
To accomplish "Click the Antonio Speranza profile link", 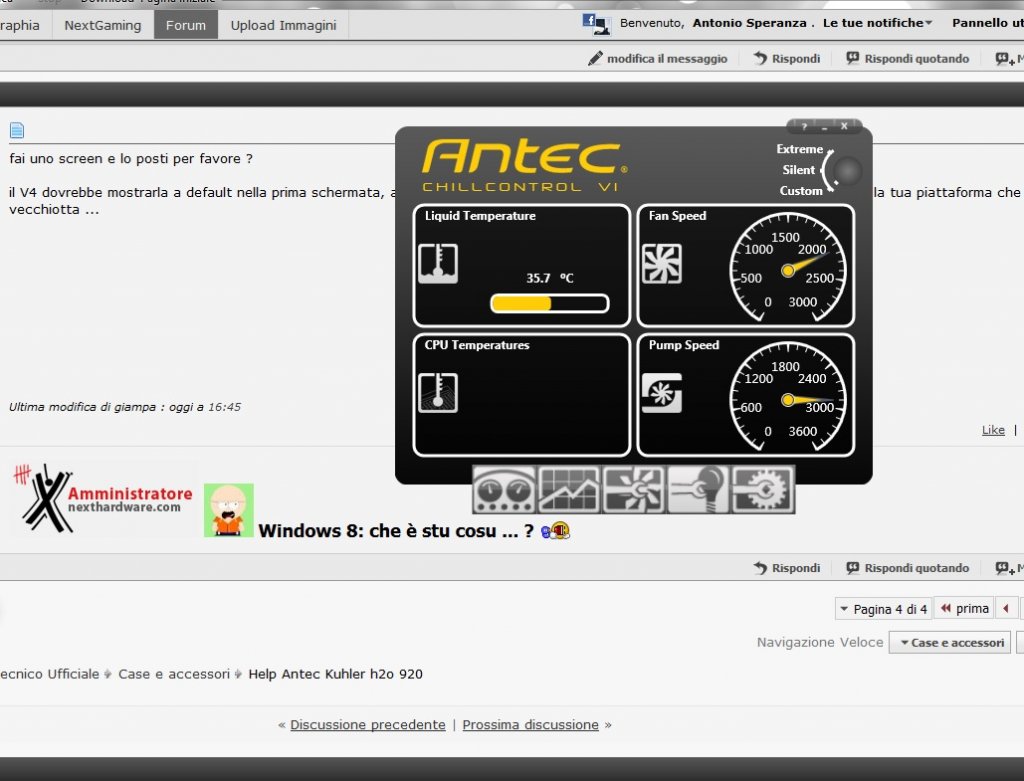I will 750,23.
